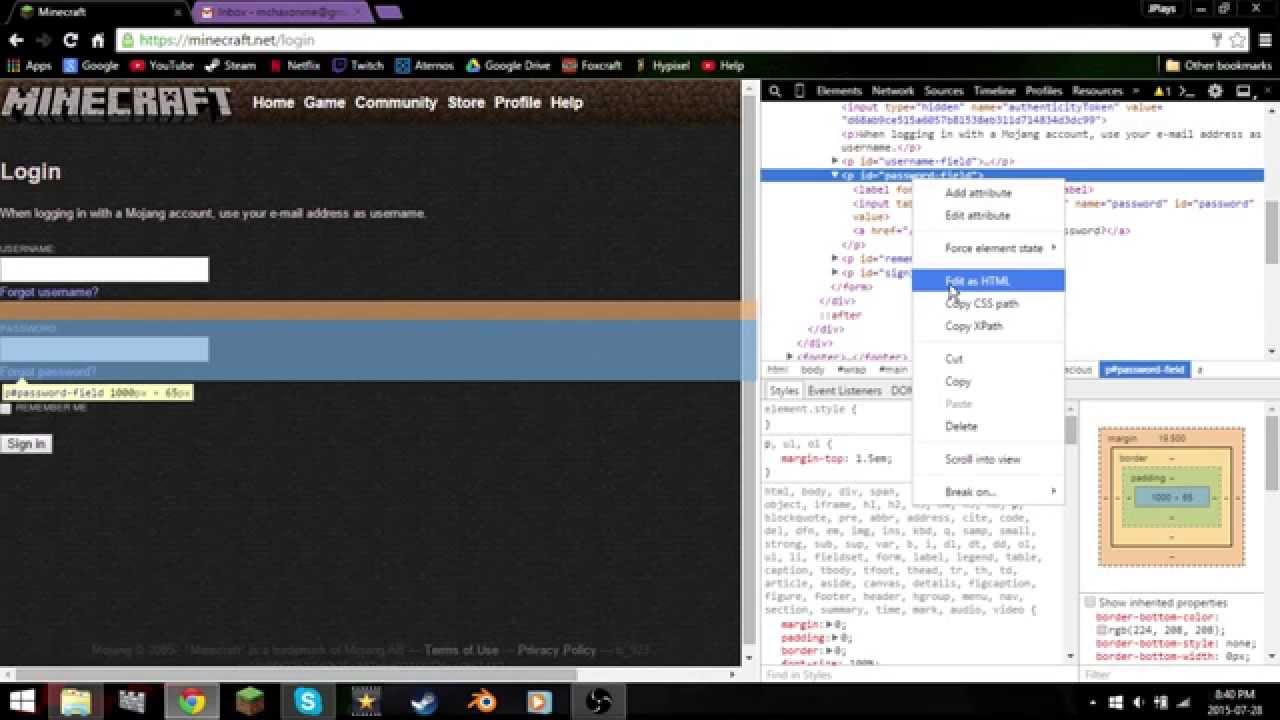Open the Terms of Use footer link

pos(461,650)
